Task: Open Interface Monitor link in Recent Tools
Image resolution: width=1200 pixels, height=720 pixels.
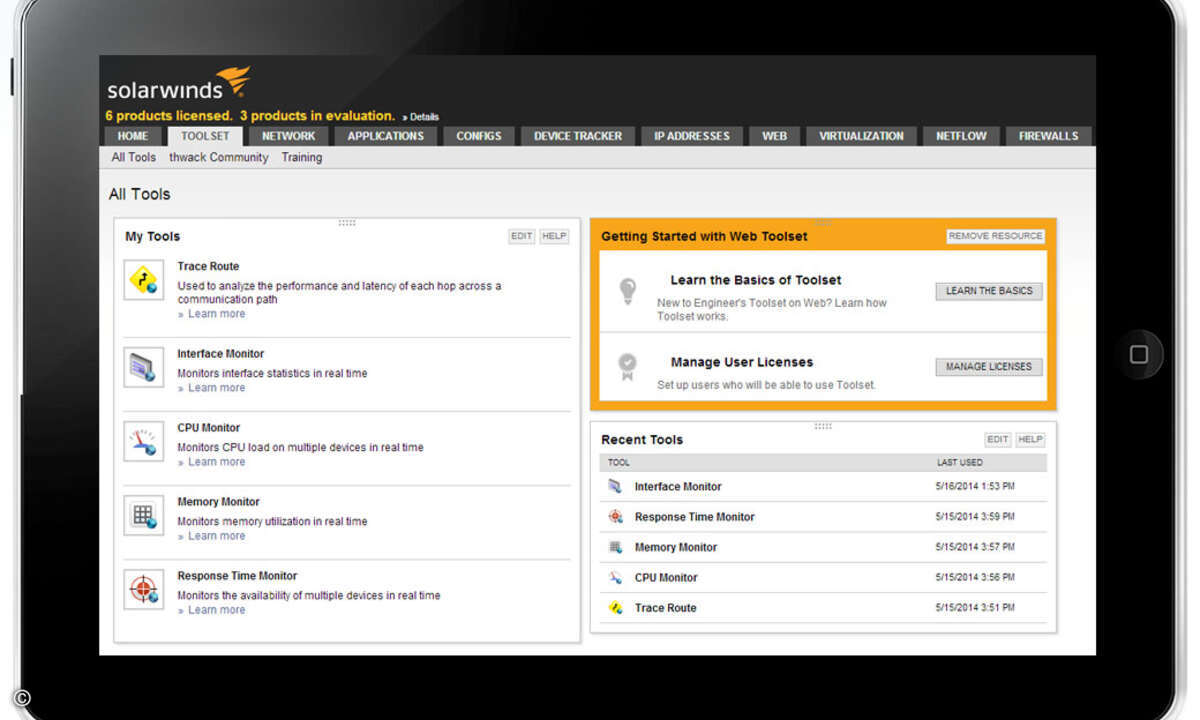Action: click(678, 487)
